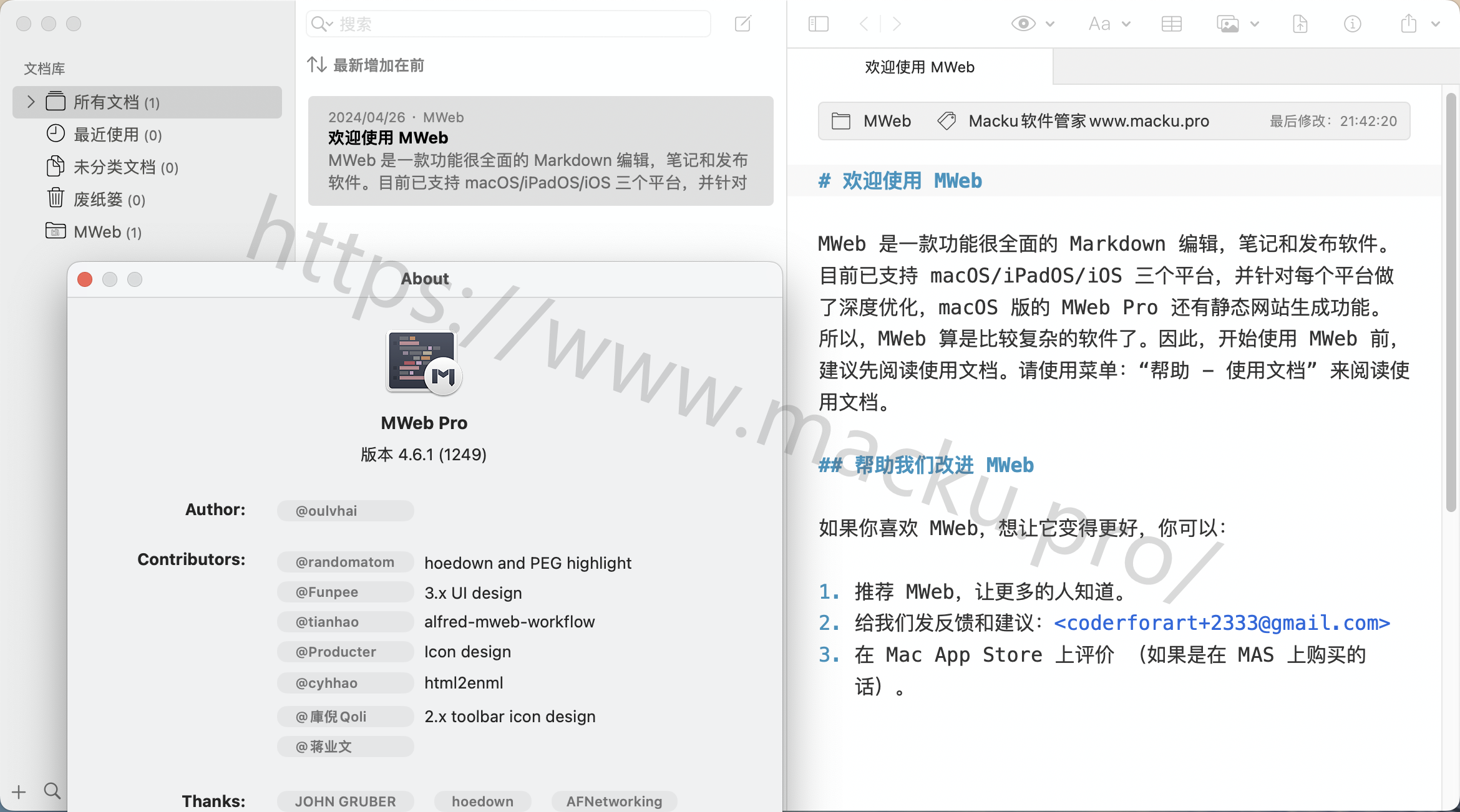Click the trash bin icon beside 废纸篓
This screenshot has width=1460, height=812.
[56, 198]
